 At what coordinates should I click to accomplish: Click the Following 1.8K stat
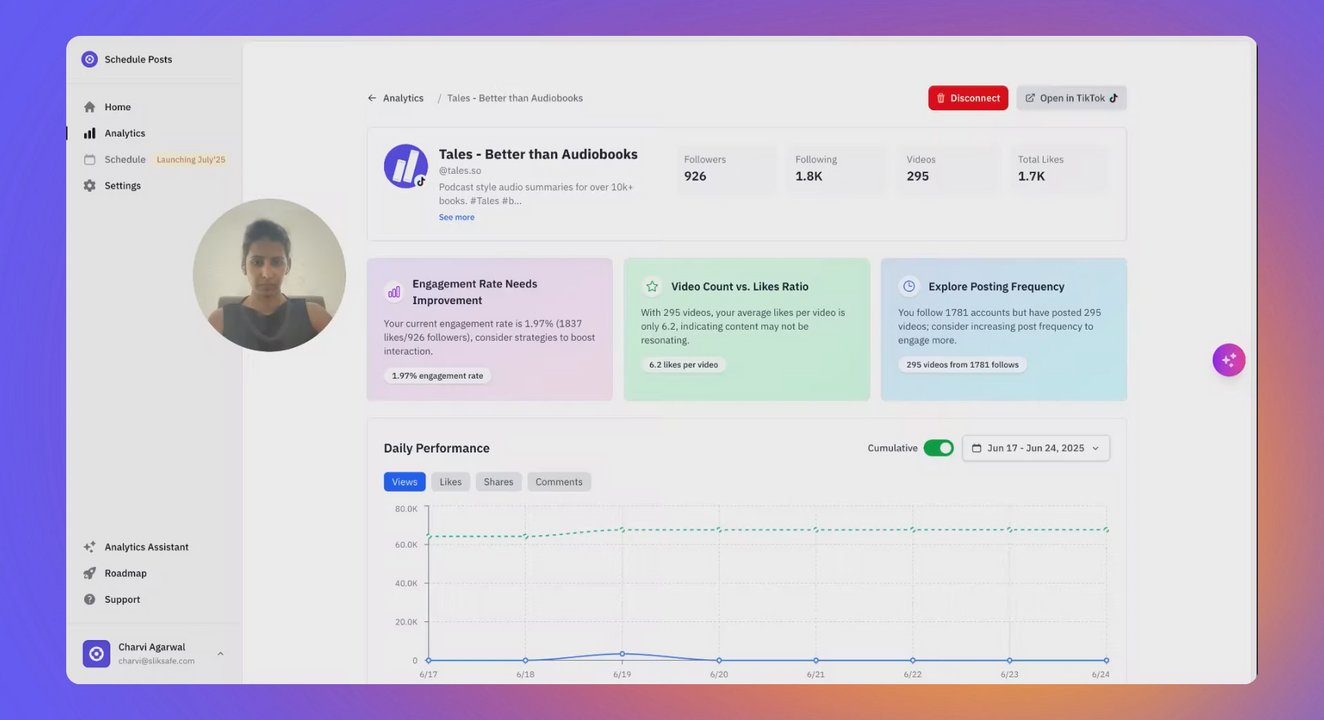click(836, 168)
